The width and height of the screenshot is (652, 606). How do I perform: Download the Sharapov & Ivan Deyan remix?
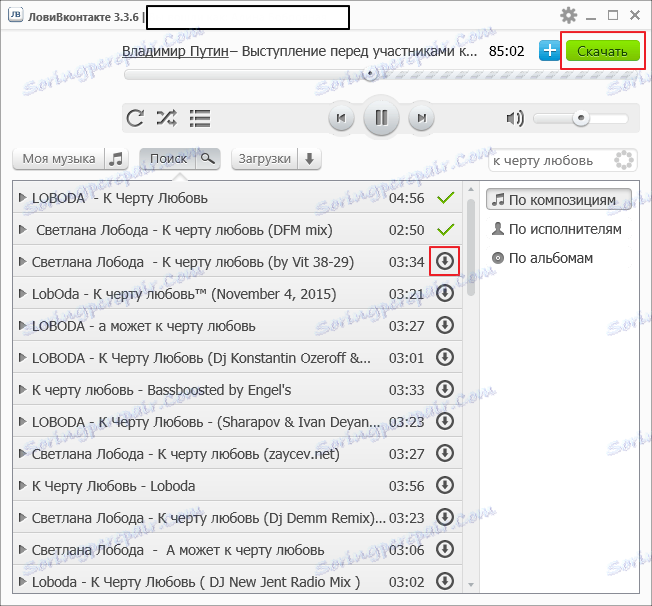pos(445,421)
